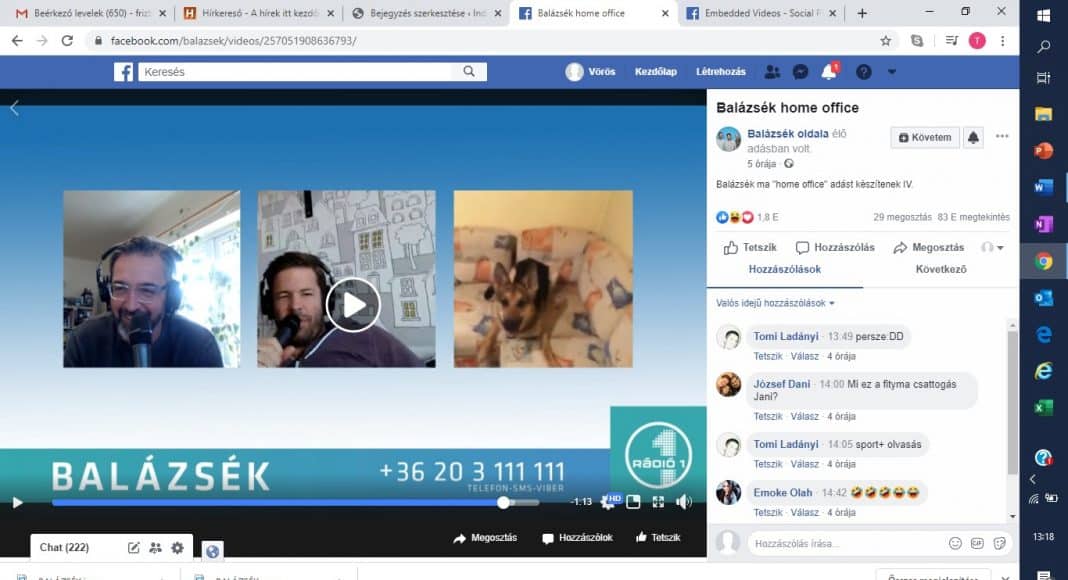Viewport: 1068px width, 580px height.
Task: Expand the Valós idejű hozzászólások sorting dropdown
Action: click(775, 303)
